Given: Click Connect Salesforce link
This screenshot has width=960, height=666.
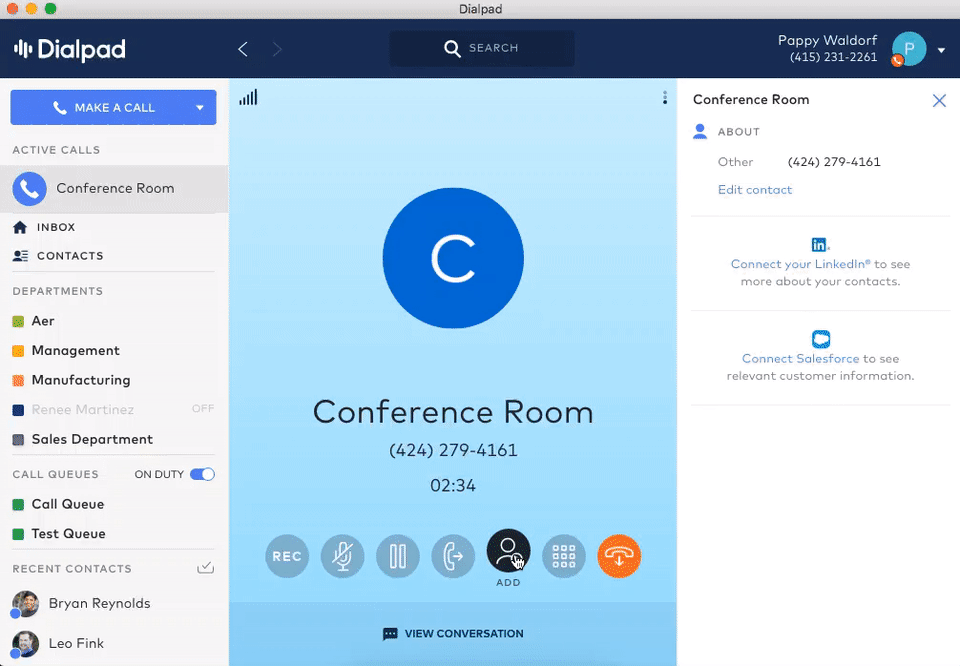Looking at the screenshot, I should click(x=800, y=359).
